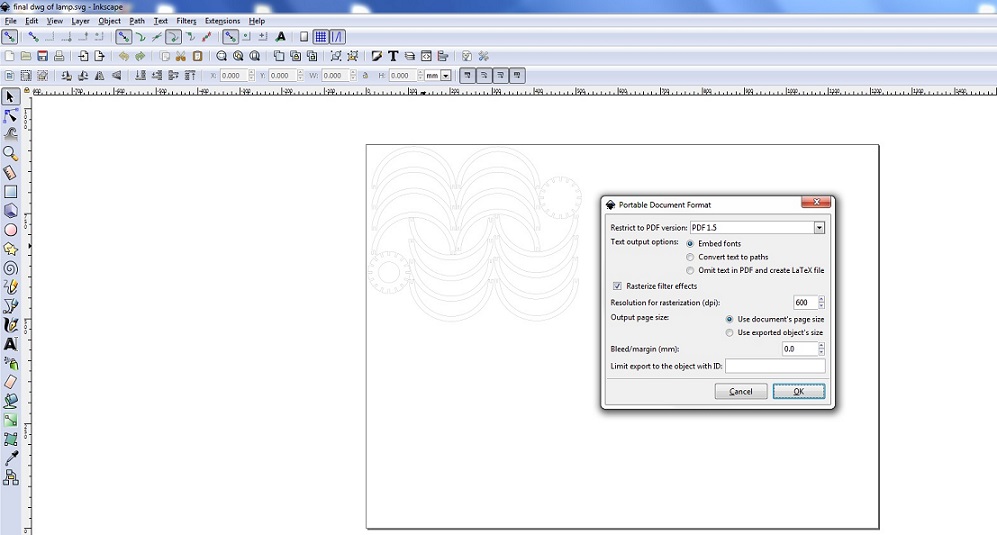Click the H height value field
The height and width of the screenshot is (535, 997).
tap(402, 75)
